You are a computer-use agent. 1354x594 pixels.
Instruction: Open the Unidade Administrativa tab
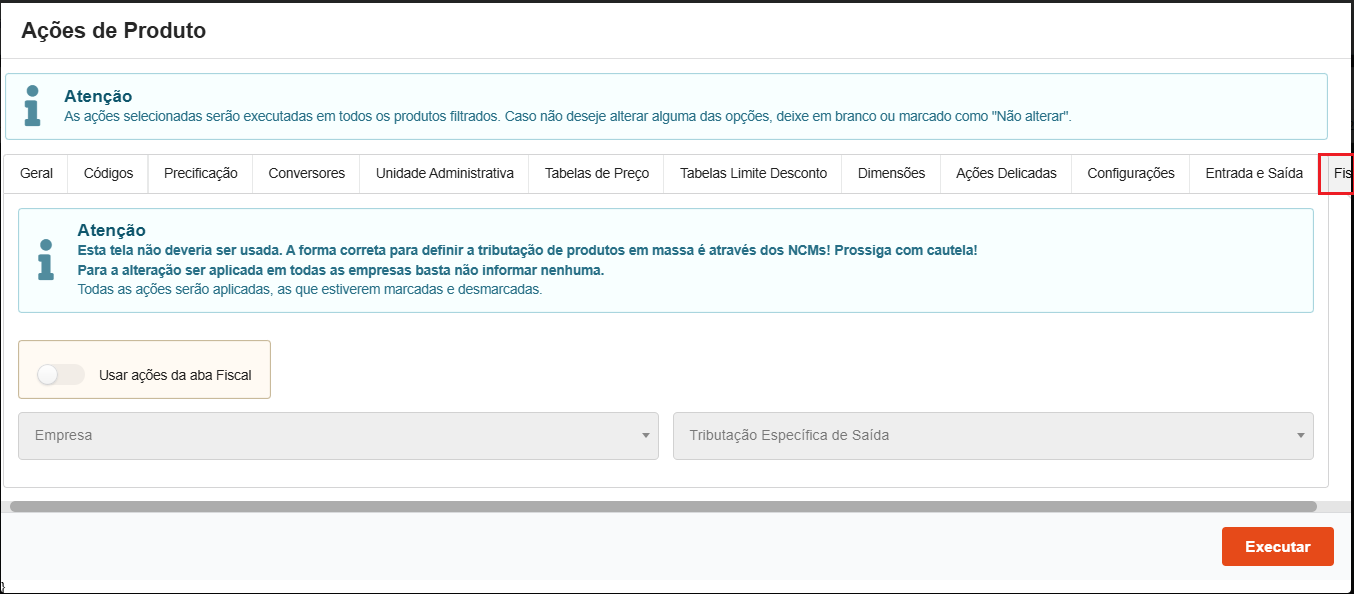point(444,173)
